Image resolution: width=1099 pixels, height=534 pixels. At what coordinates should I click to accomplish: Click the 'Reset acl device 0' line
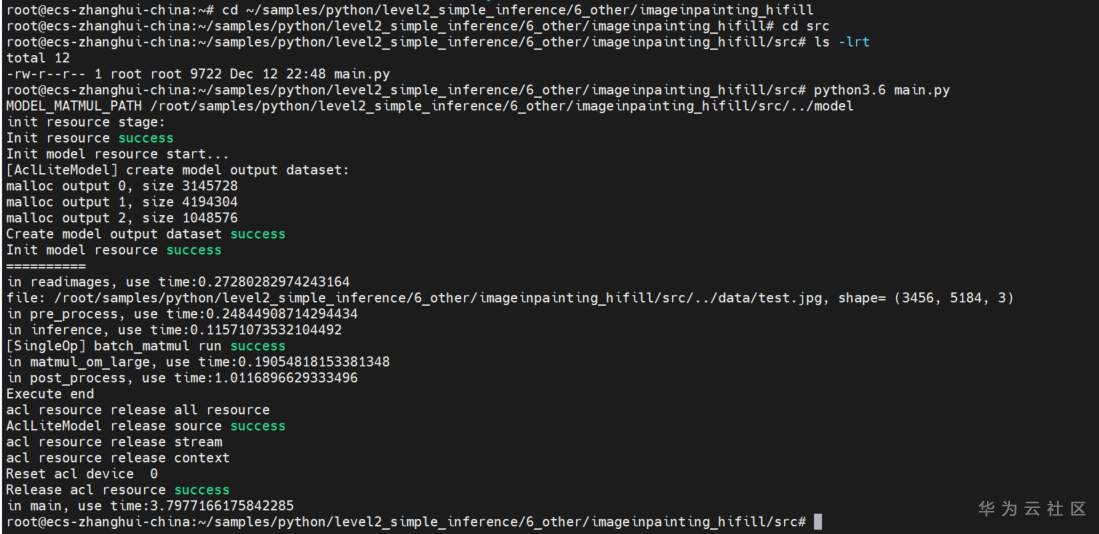click(82, 474)
